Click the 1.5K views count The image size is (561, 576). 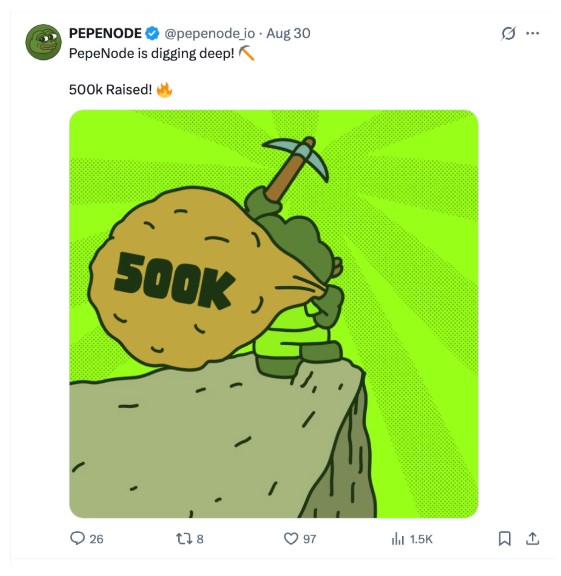[x=421, y=539]
